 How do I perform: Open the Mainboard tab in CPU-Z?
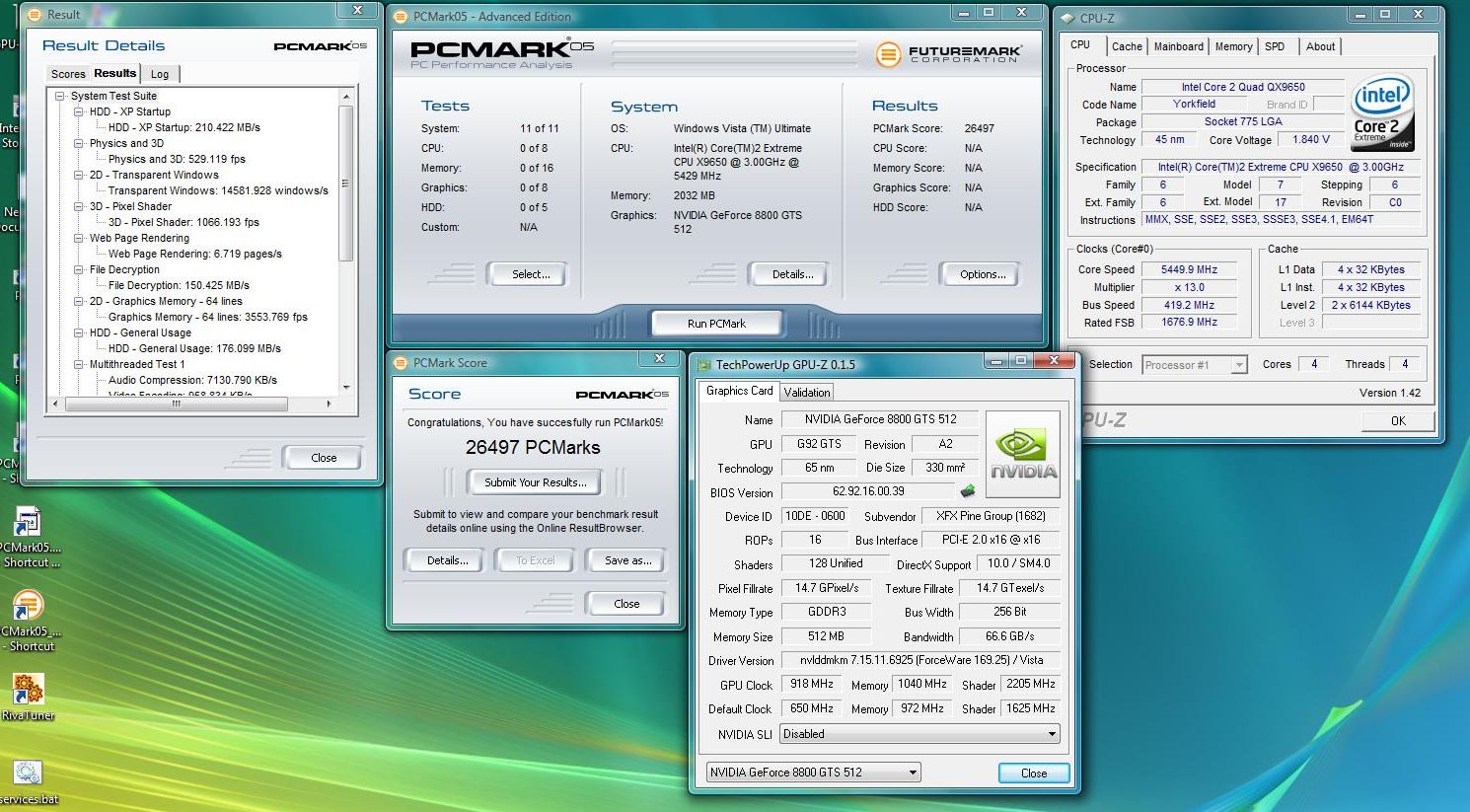[x=1179, y=46]
